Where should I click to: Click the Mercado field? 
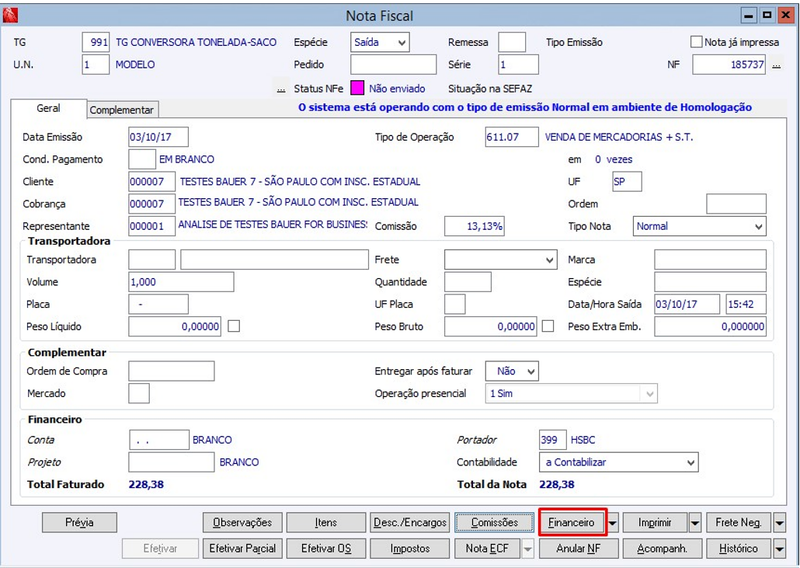139,393
